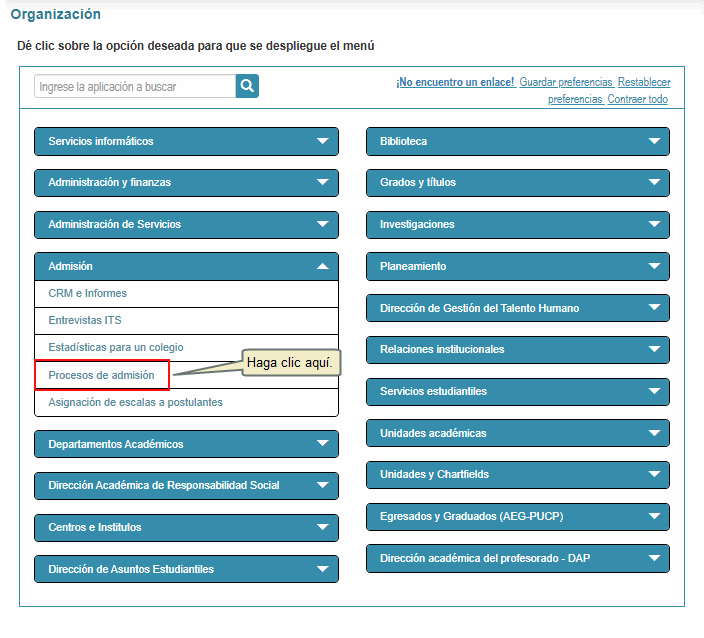Open Procesos de admisión
This screenshot has width=704, height=638.
coord(102,375)
